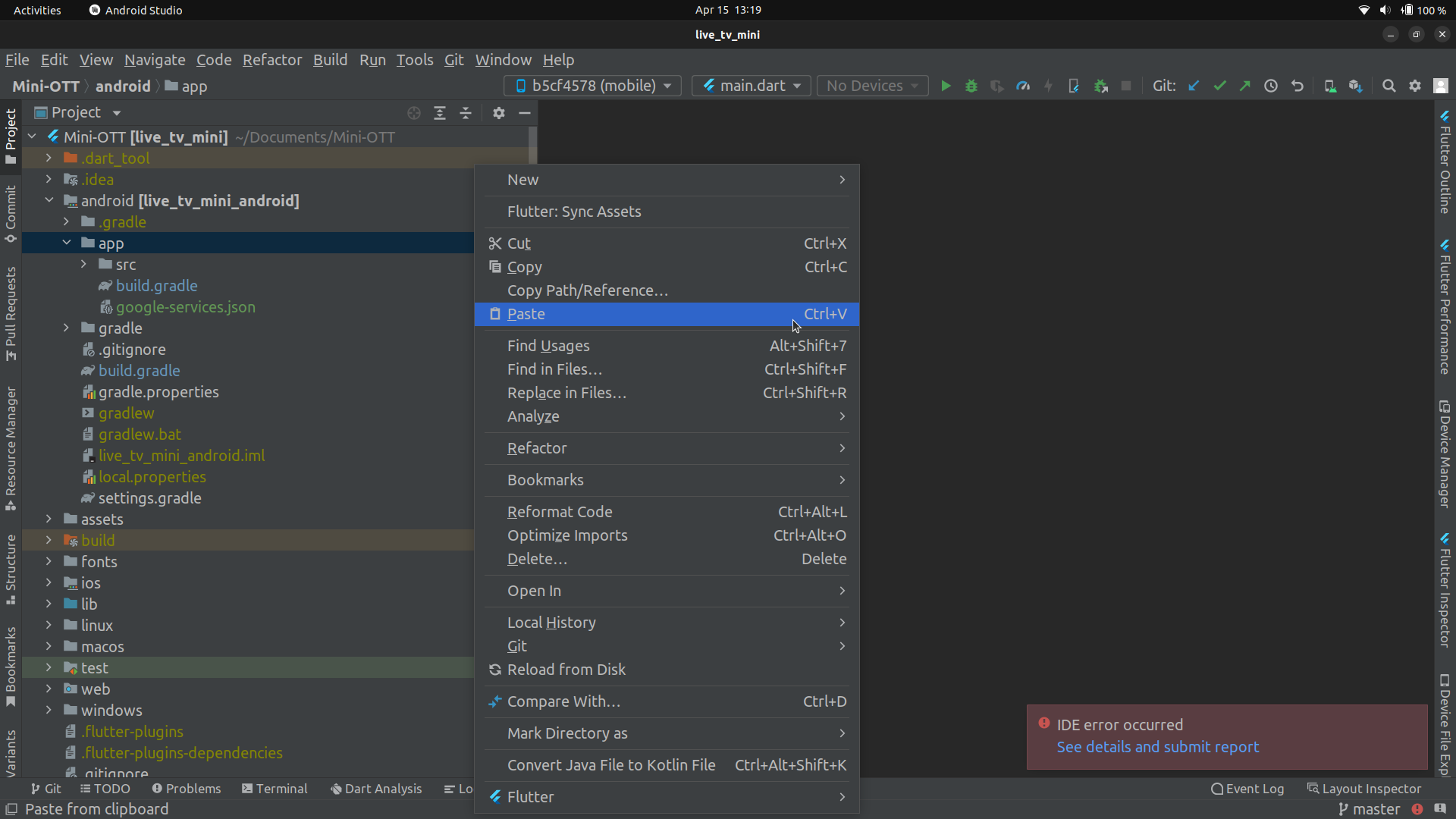
Task: Choose Paste from the context menu
Action: [x=667, y=314]
